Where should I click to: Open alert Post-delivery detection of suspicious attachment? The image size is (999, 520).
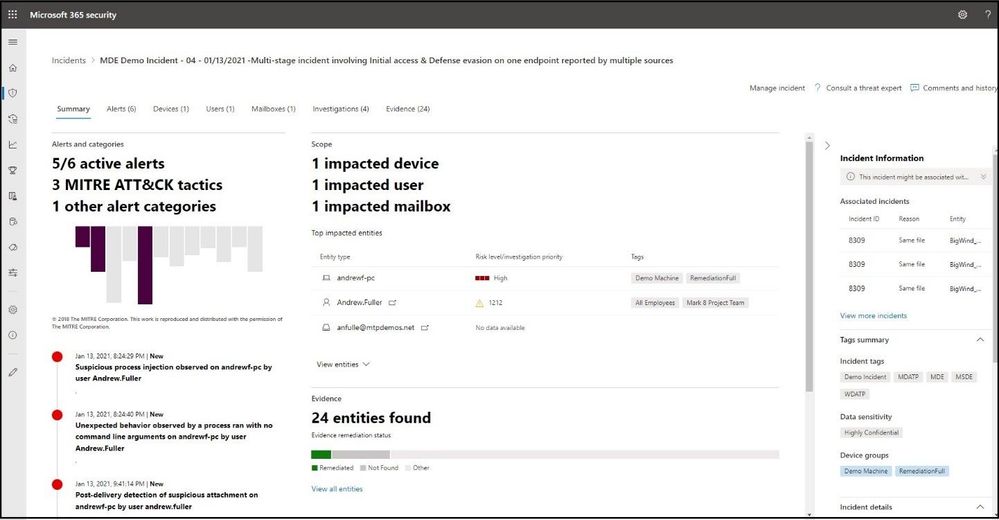pos(166,500)
